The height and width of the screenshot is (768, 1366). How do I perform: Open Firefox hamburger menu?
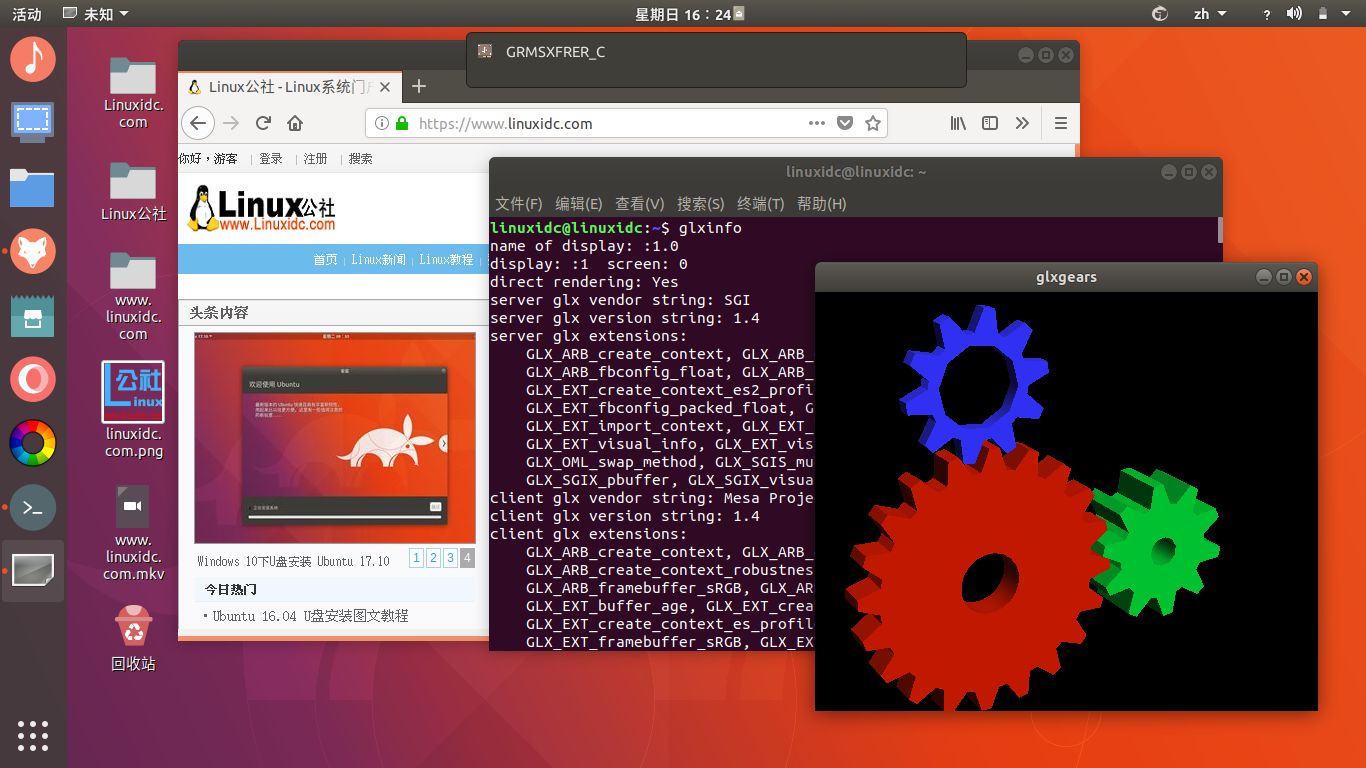(1061, 123)
